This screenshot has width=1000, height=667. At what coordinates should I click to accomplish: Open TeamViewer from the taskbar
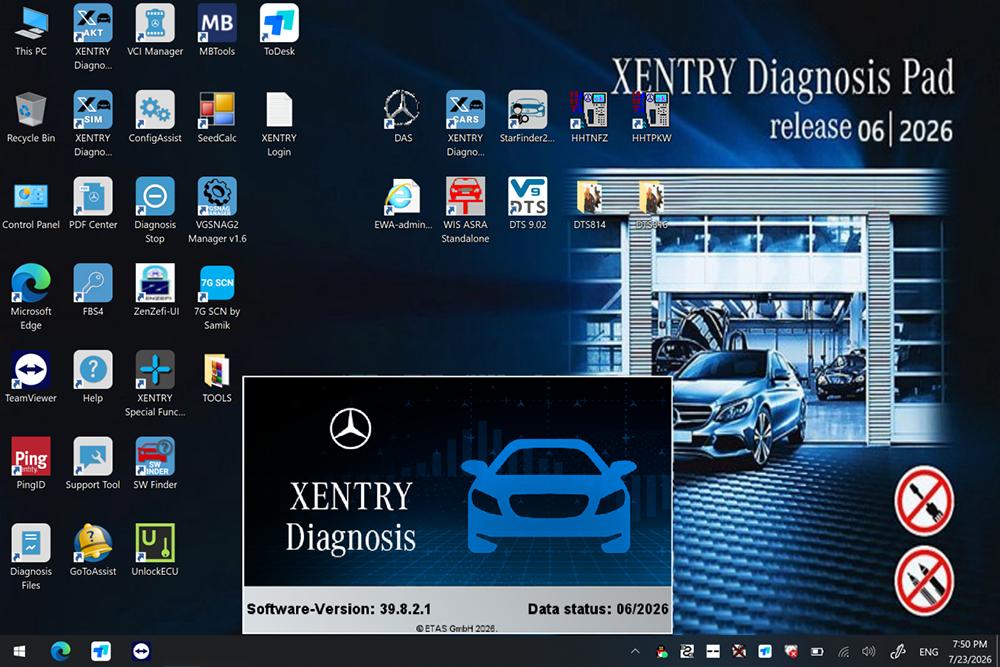pos(141,651)
